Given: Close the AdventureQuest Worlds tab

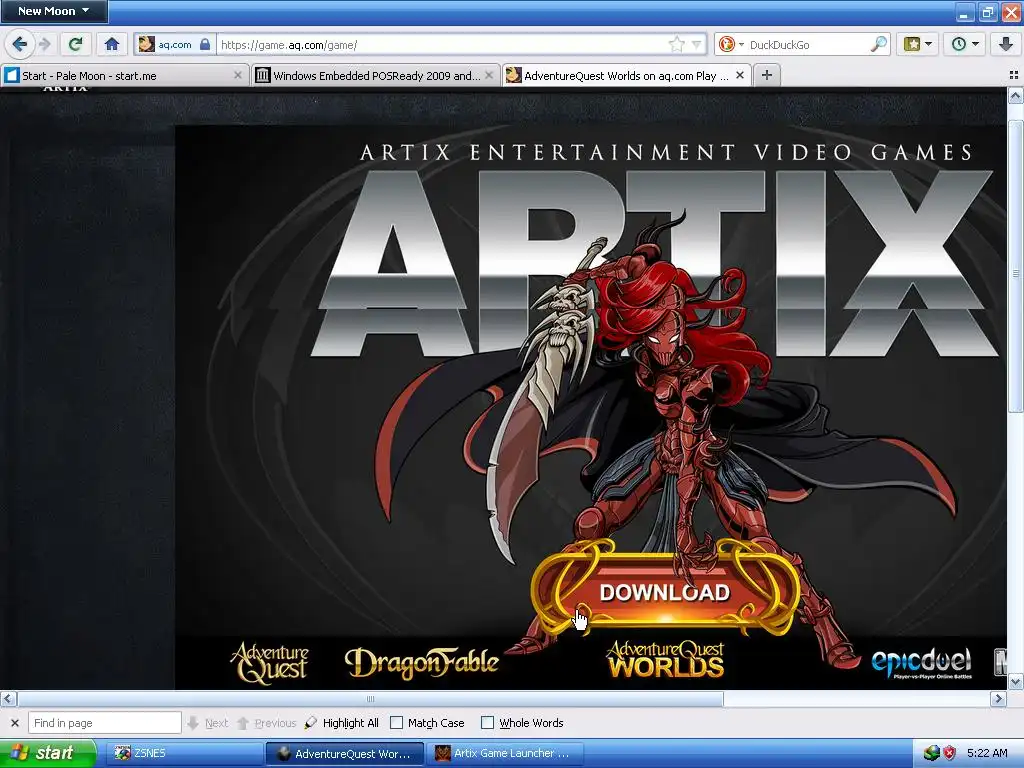Looking at the screenshot, I should point(740,75).
